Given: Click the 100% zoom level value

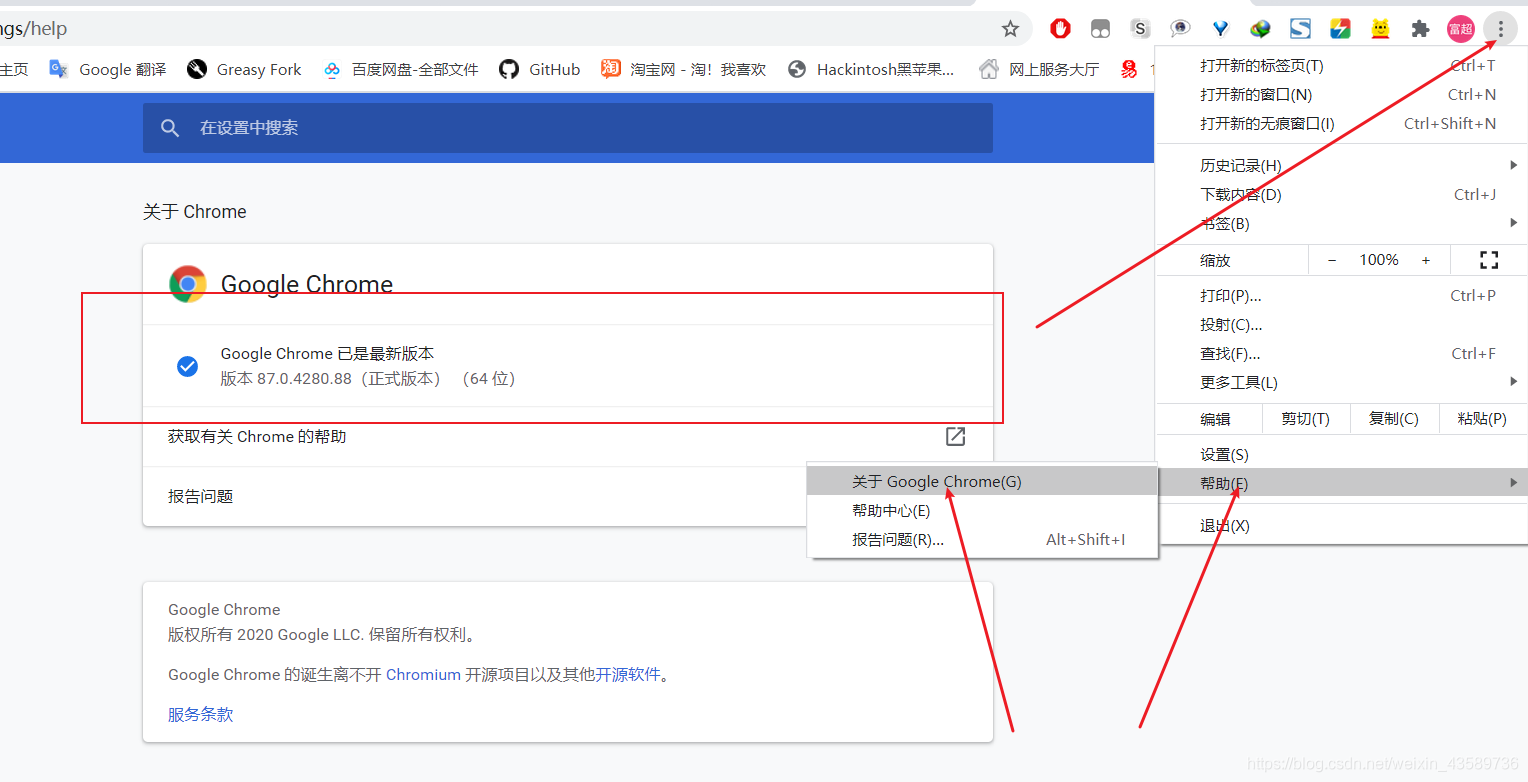Looking at the screenshot, I should pyautogui.click(x=1379, y=260).
